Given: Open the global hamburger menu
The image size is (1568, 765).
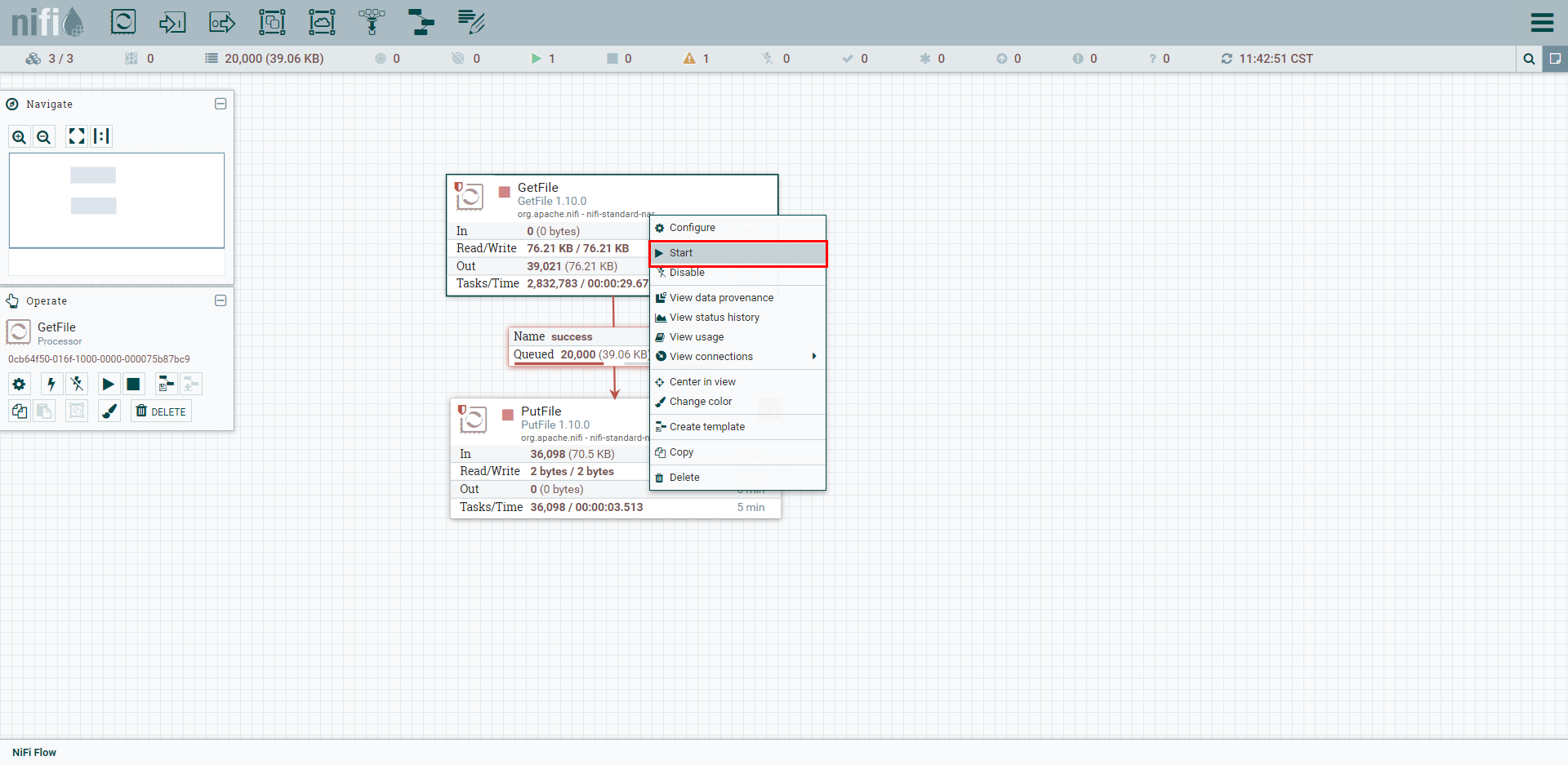Looking at the screenshot, I should click(x=1542, y=22).
